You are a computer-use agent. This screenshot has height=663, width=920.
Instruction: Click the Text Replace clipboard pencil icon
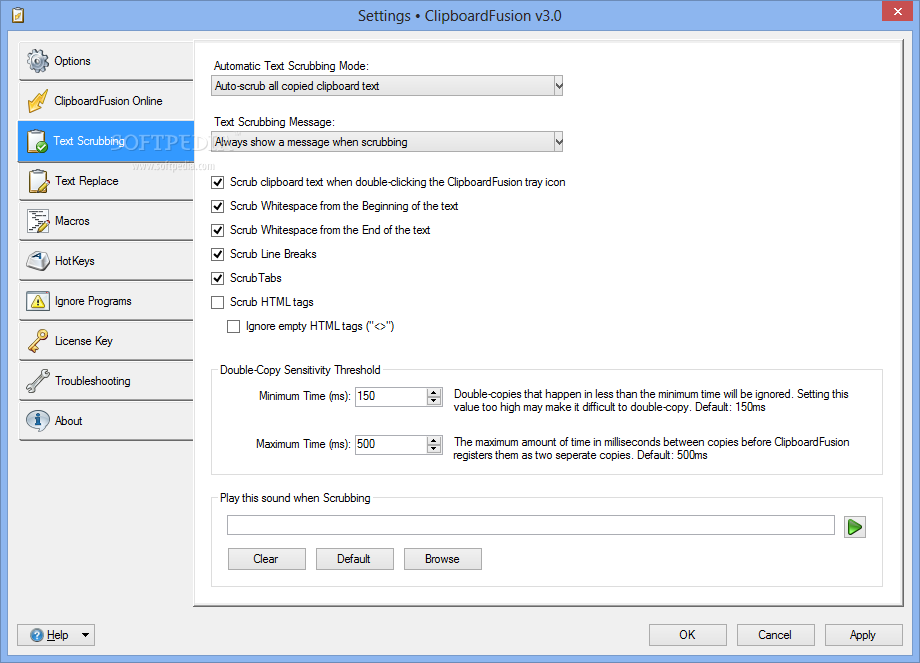click(x=39, y=181)
